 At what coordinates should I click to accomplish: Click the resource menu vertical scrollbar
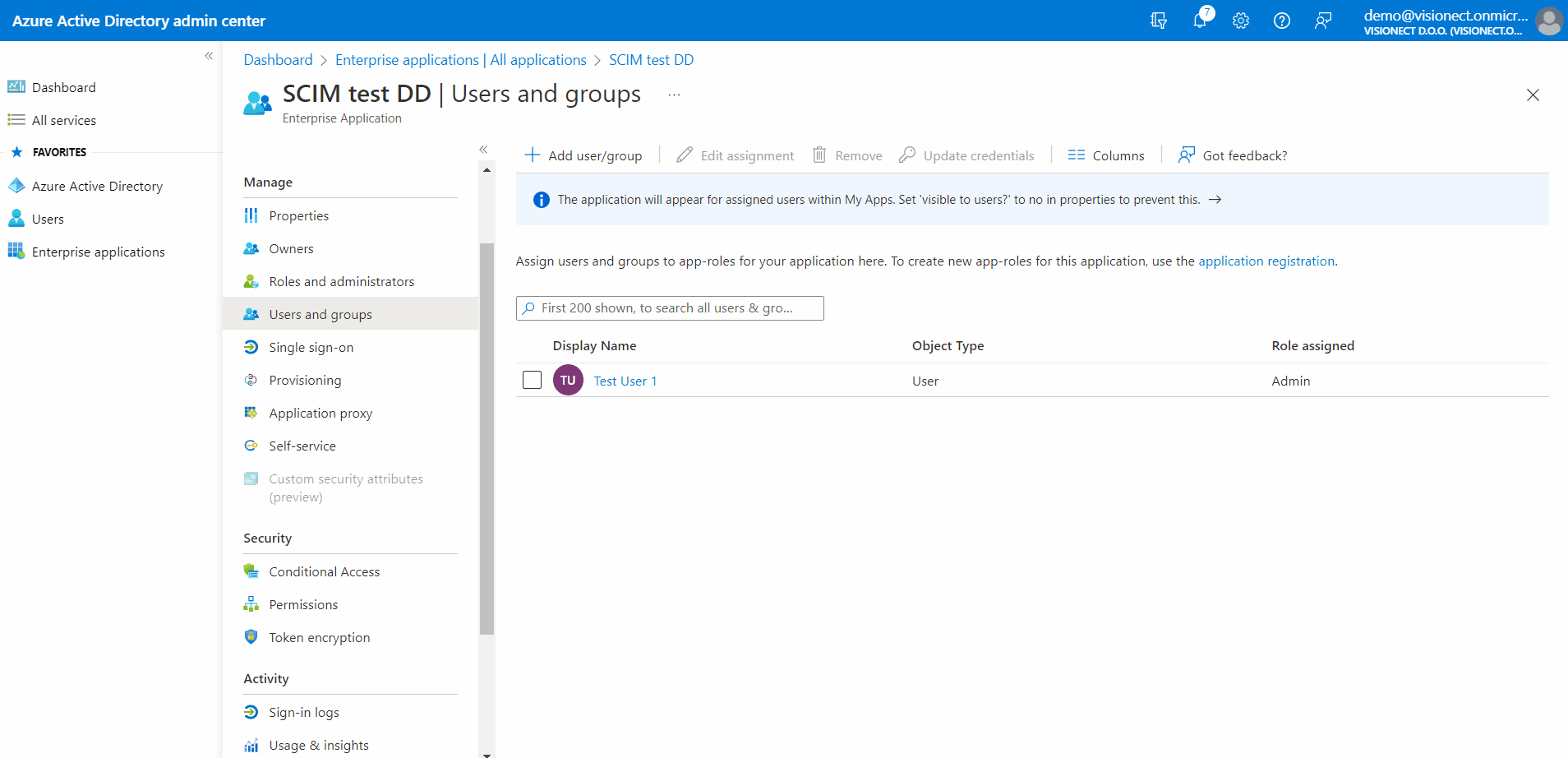pos(487,438)
